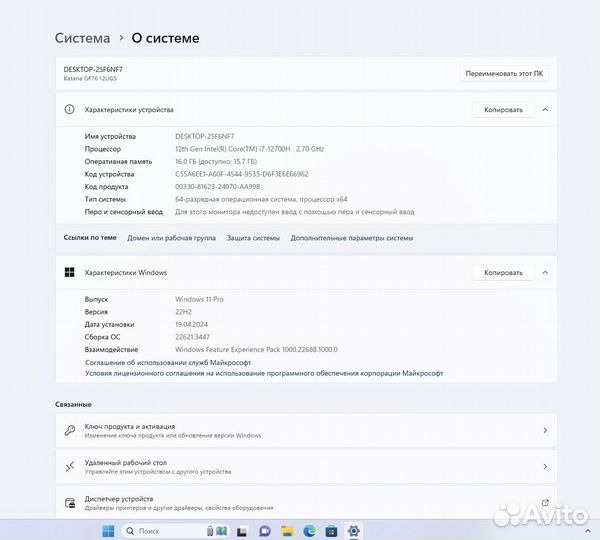
Task: Open the chat app taskbar icon
Action: (265, 531)
